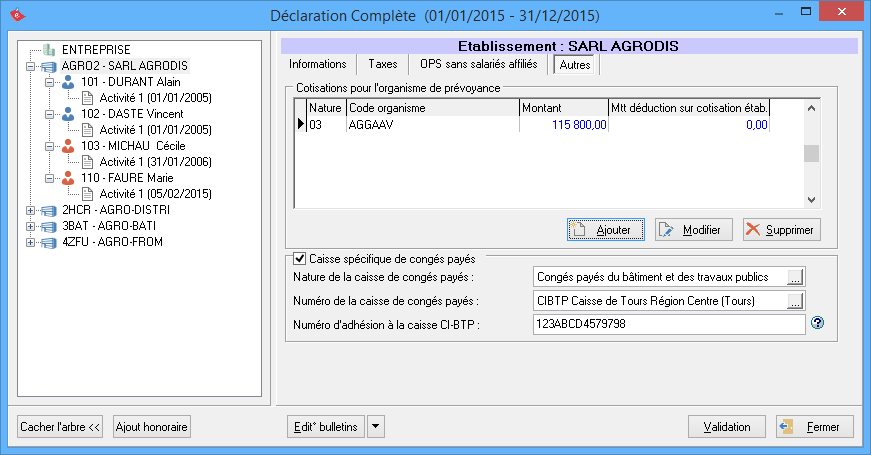This screenshot has height=455, width=871.
Task: Open the Edit° bulletins dropdown arrow
Action: (375, 427)
